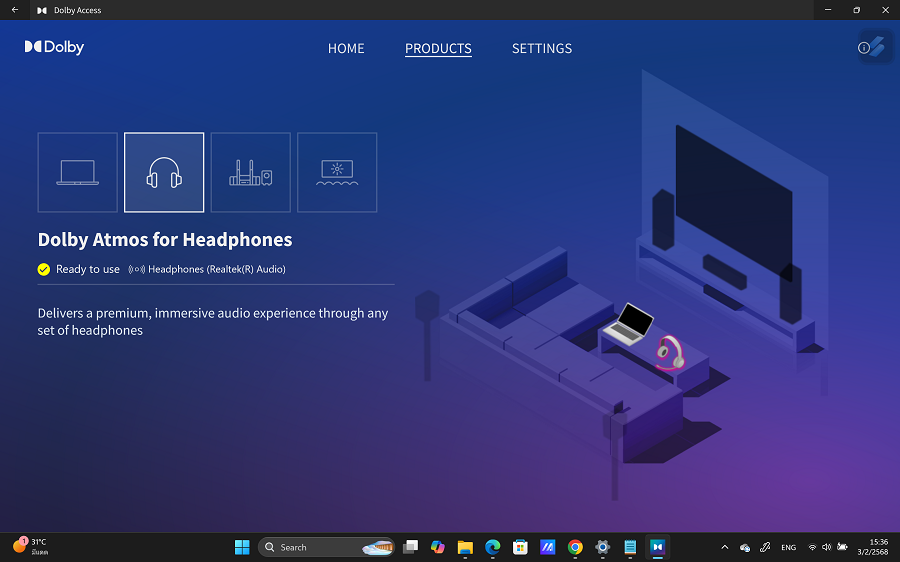This screenshot has height=562, width=900.
Task: Open the volume control in system tray
Action: pos(826,547)
